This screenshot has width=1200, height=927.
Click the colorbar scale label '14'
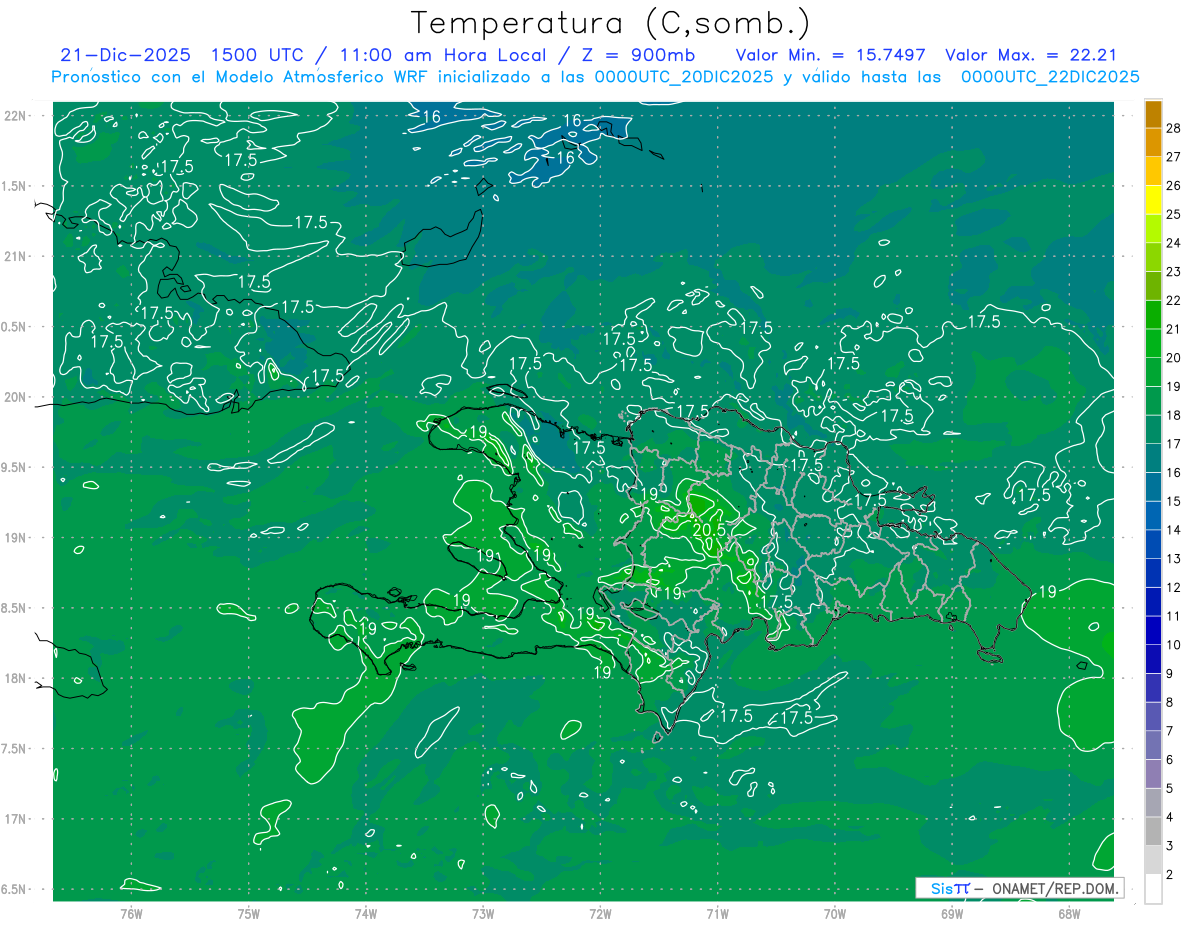click(1173, 530)
